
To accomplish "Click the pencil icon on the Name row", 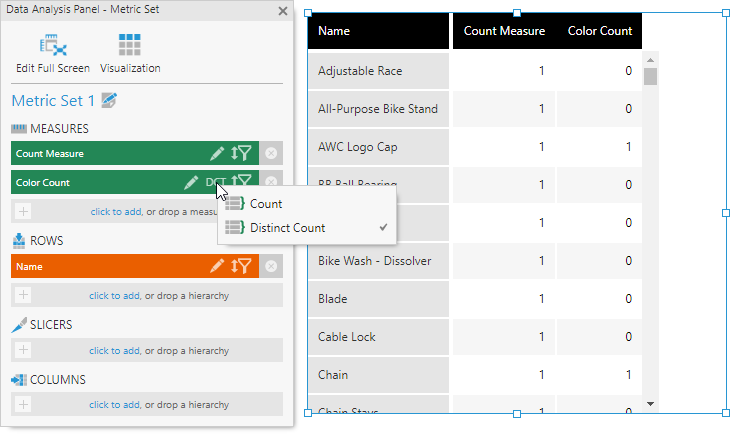I will (x=217, y=266).
